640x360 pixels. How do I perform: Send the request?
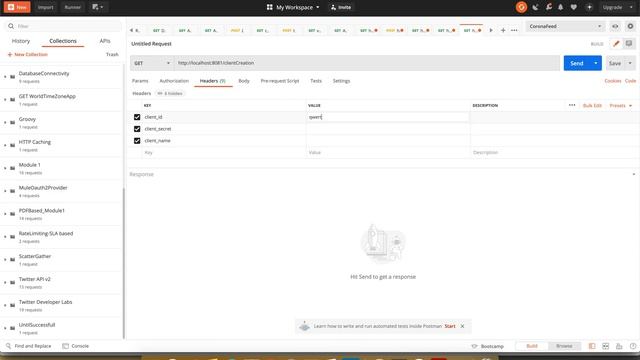click(x=577, y=63)
